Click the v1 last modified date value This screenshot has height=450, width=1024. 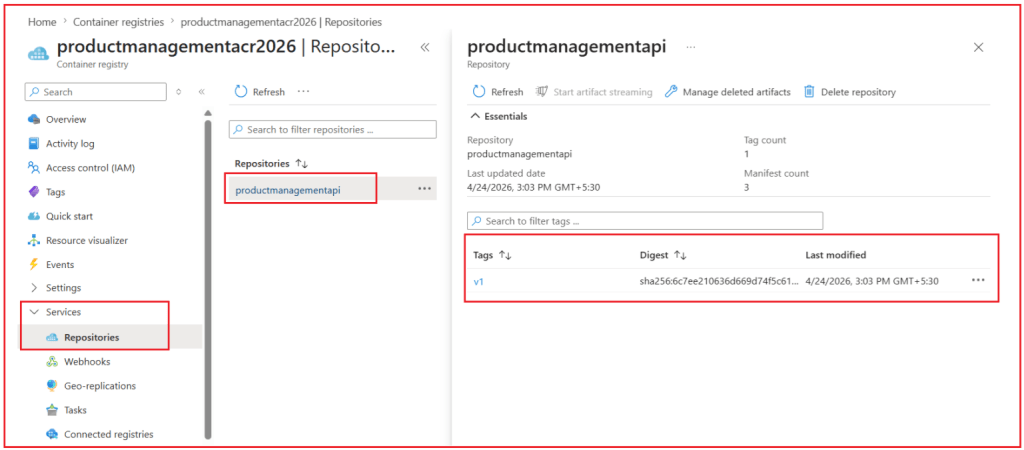872,281
